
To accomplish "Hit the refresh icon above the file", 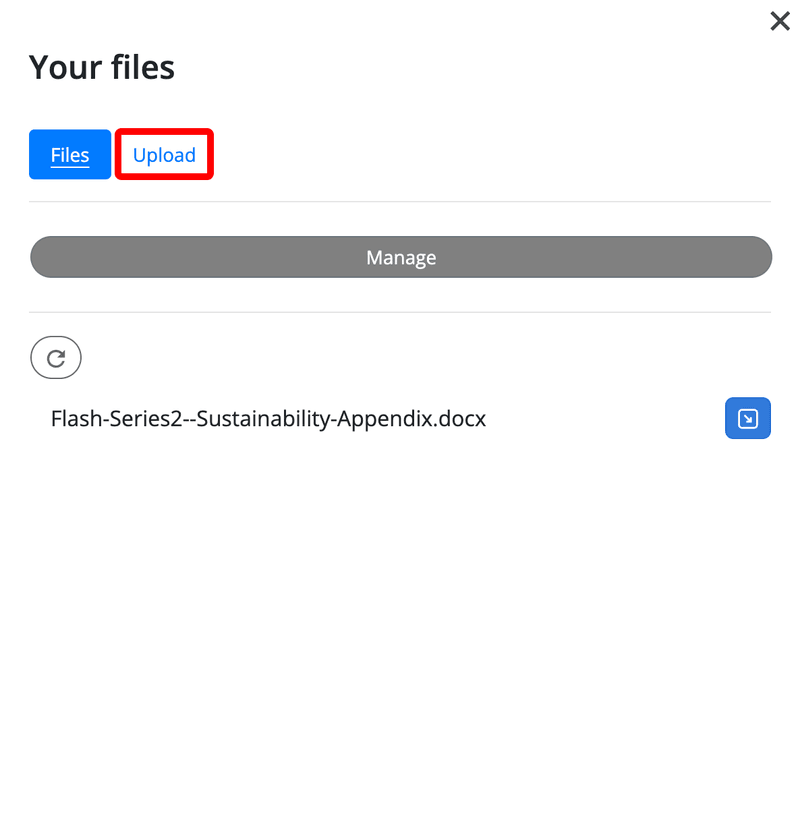I will pyautogui.click(x=56, y=357).
